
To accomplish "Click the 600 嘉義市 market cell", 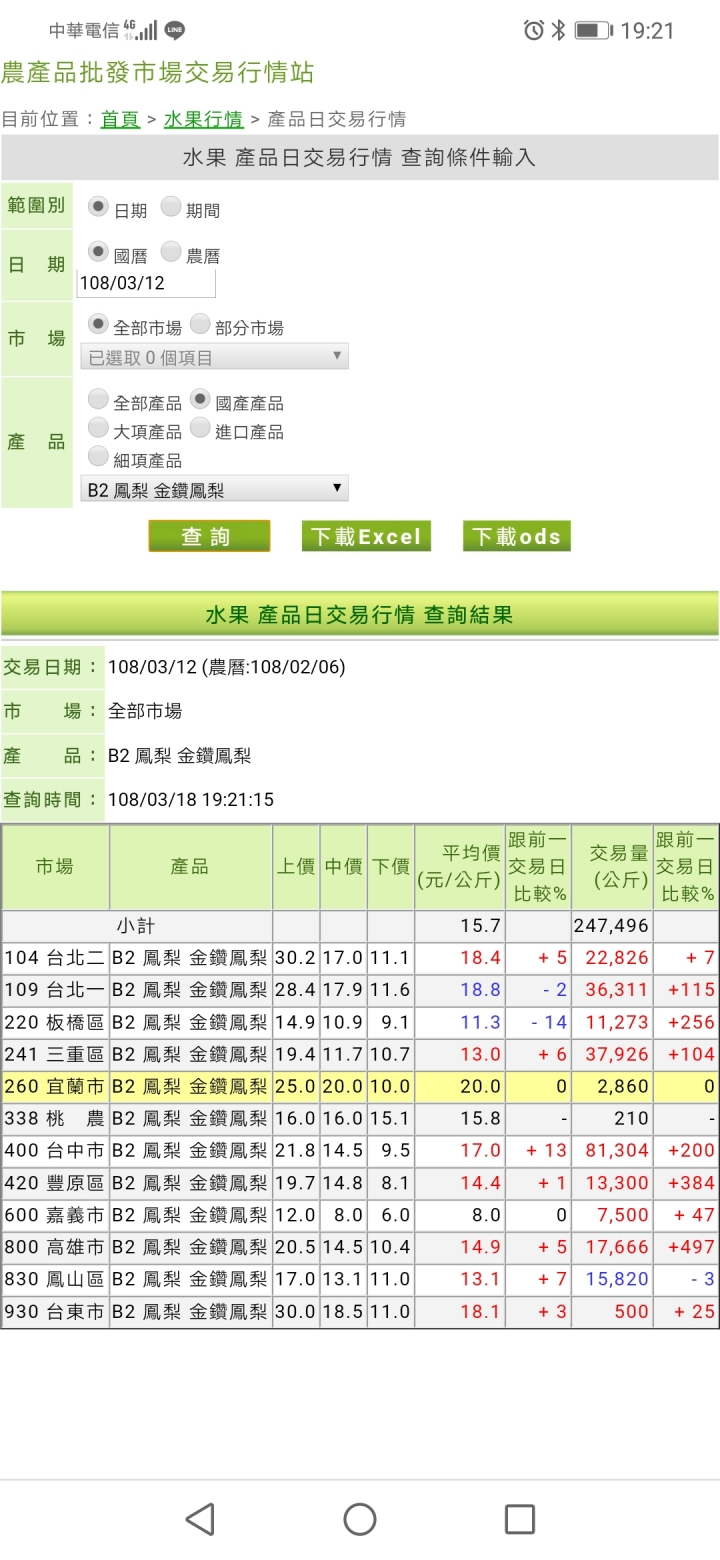I will point(55,1215).
